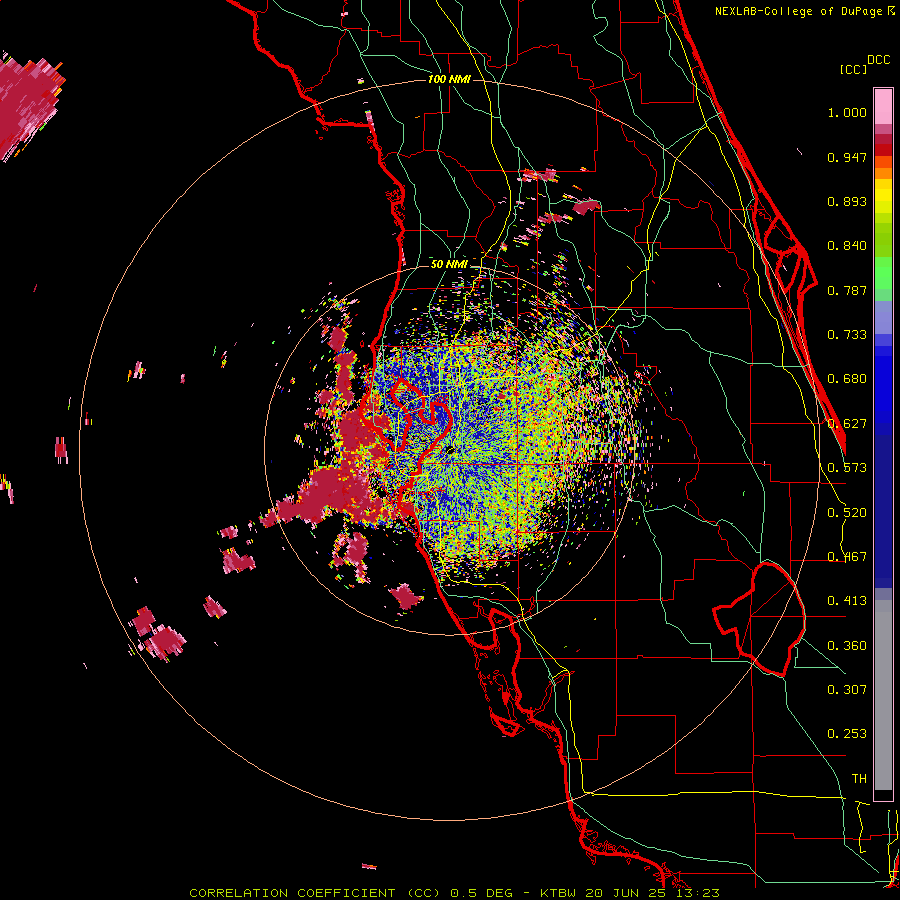The image size is (900, 900).
Task: Click the 0.787 value on the color scale
Action: point(847,290)
